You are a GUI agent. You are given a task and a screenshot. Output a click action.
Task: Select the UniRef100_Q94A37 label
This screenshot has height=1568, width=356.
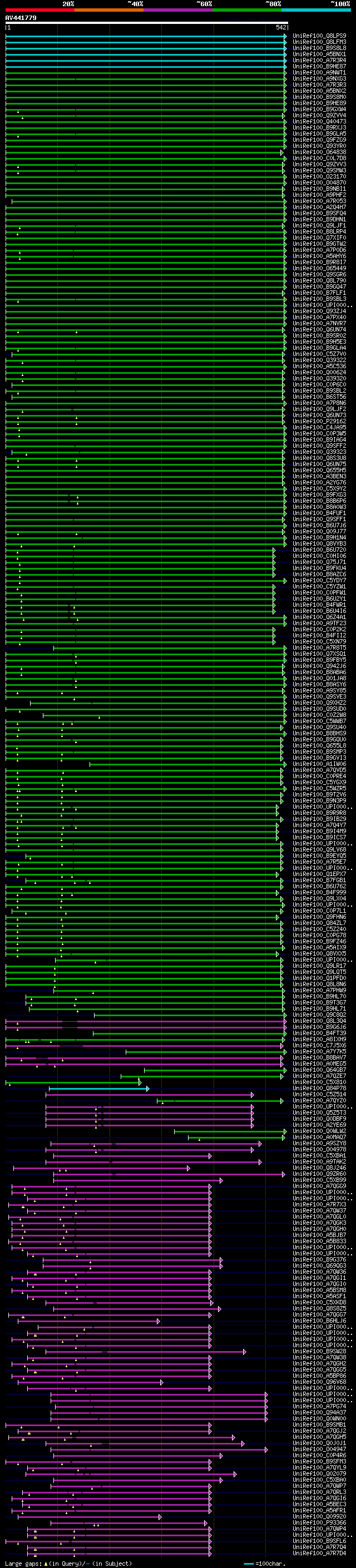tap(319, 1413)
